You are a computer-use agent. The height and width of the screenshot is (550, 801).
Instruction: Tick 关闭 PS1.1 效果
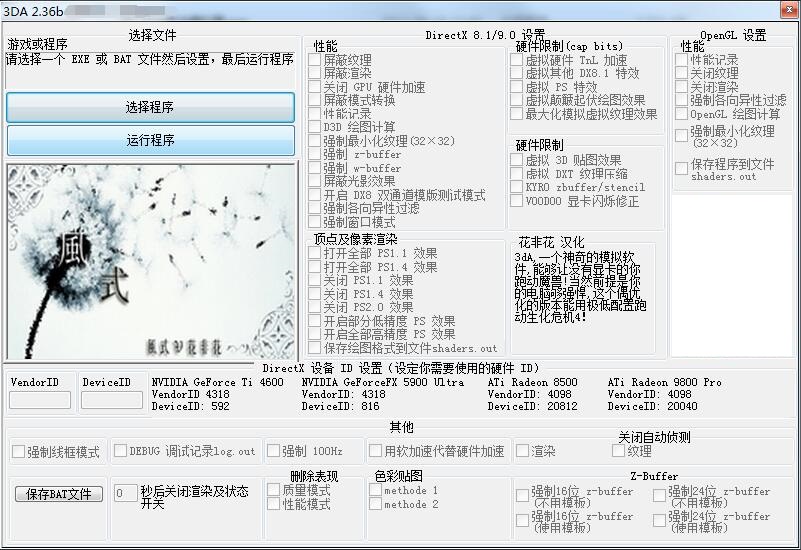tap(315, 280)
